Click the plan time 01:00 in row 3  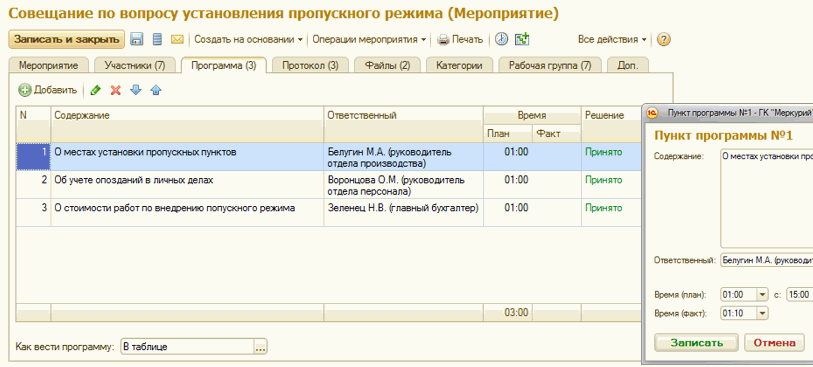[516, 208]
